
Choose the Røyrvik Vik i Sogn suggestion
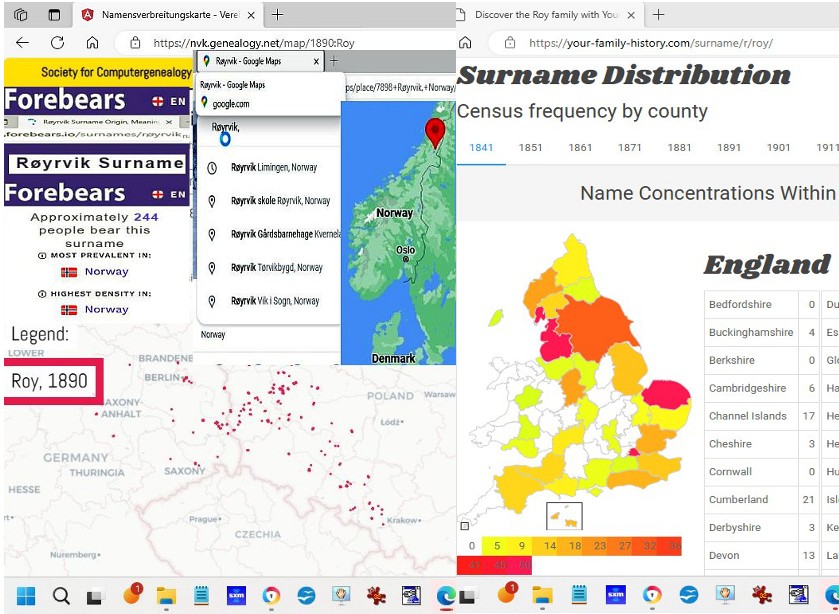pos(269,301)
